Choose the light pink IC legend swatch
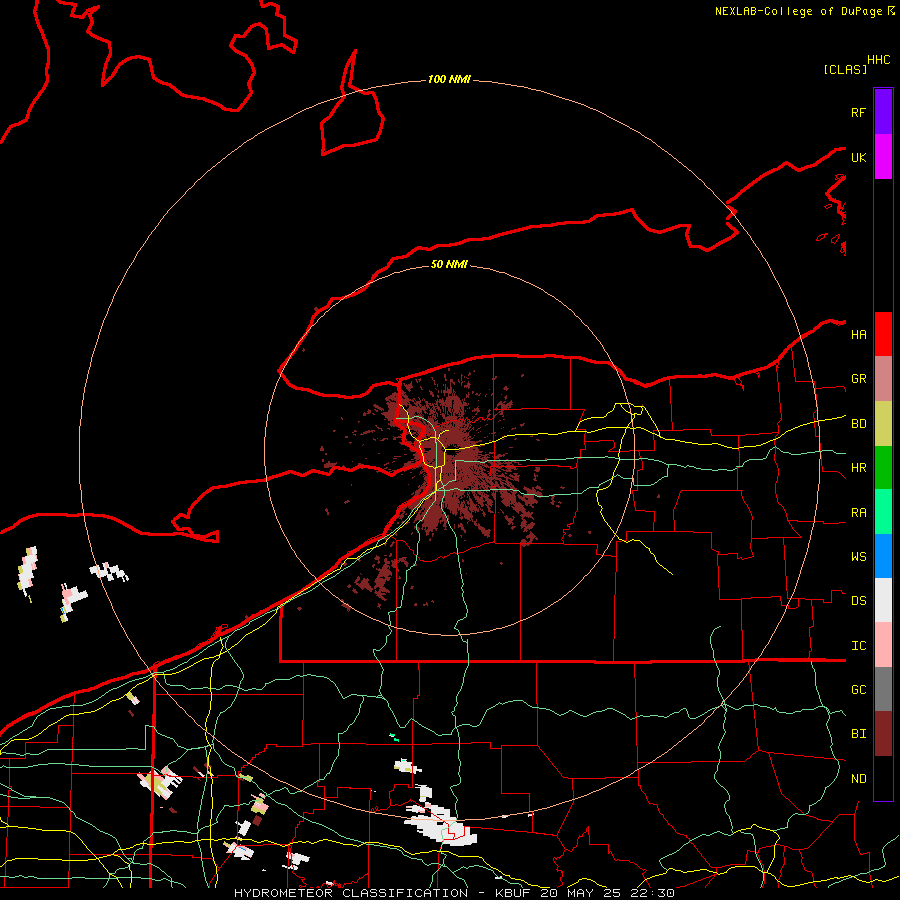 [x=883, y=645]
